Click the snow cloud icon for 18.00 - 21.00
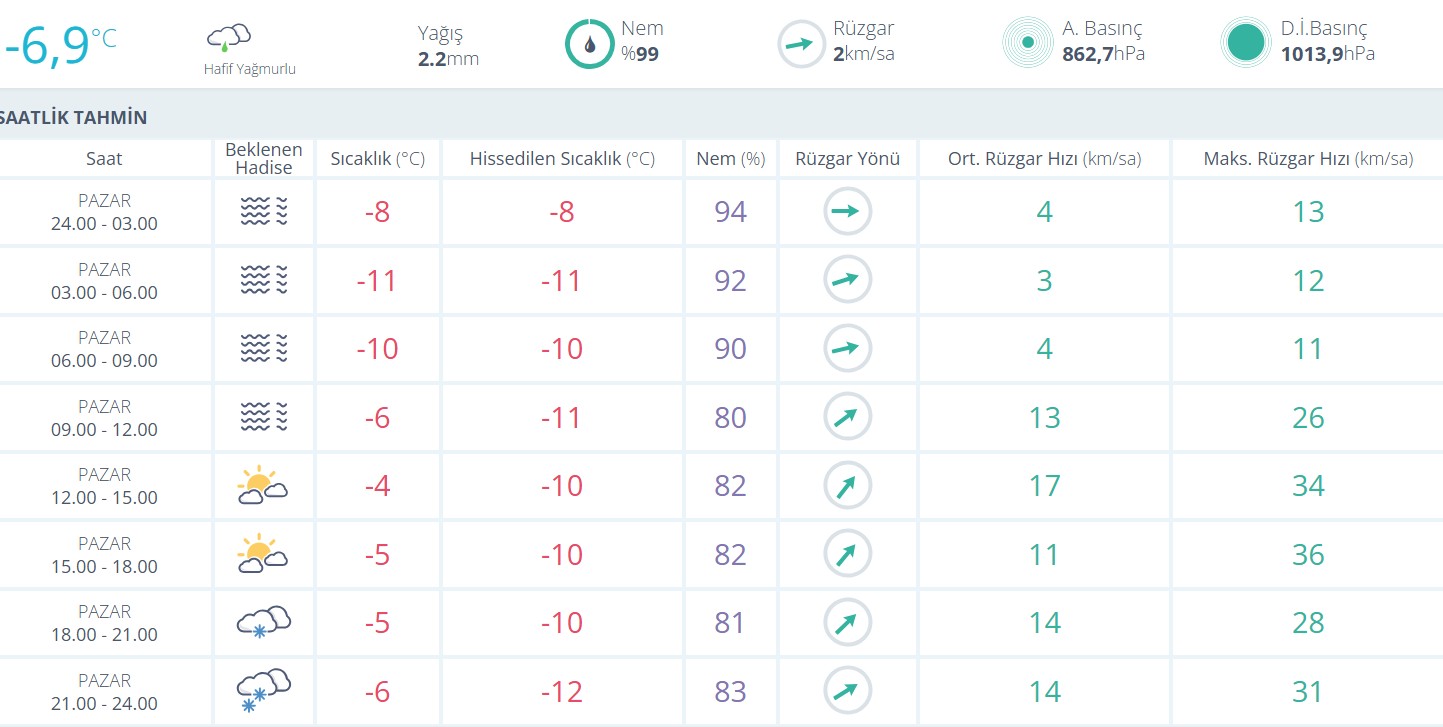This screenshot has width=1443, height=727. tap(263, 622)
